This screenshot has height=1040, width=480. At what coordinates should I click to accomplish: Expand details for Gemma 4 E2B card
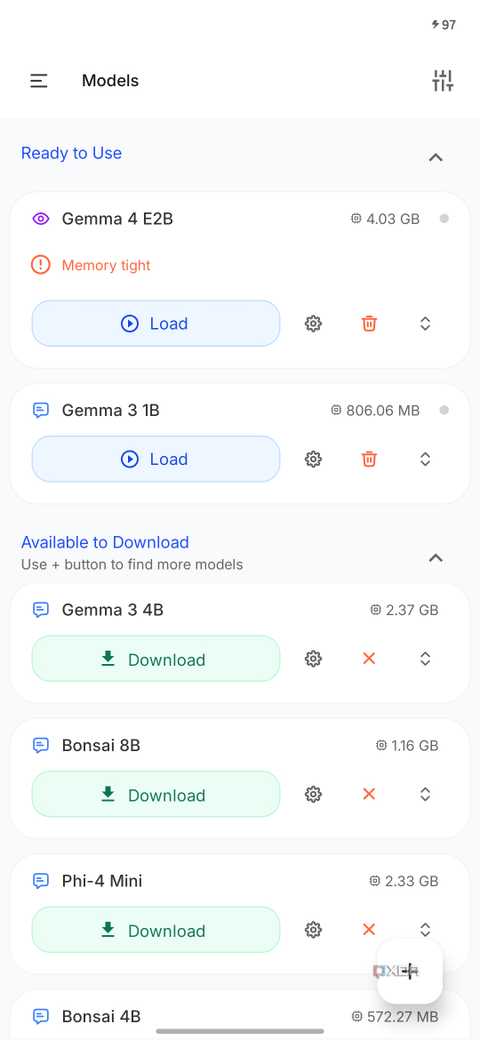coord(426,324)
